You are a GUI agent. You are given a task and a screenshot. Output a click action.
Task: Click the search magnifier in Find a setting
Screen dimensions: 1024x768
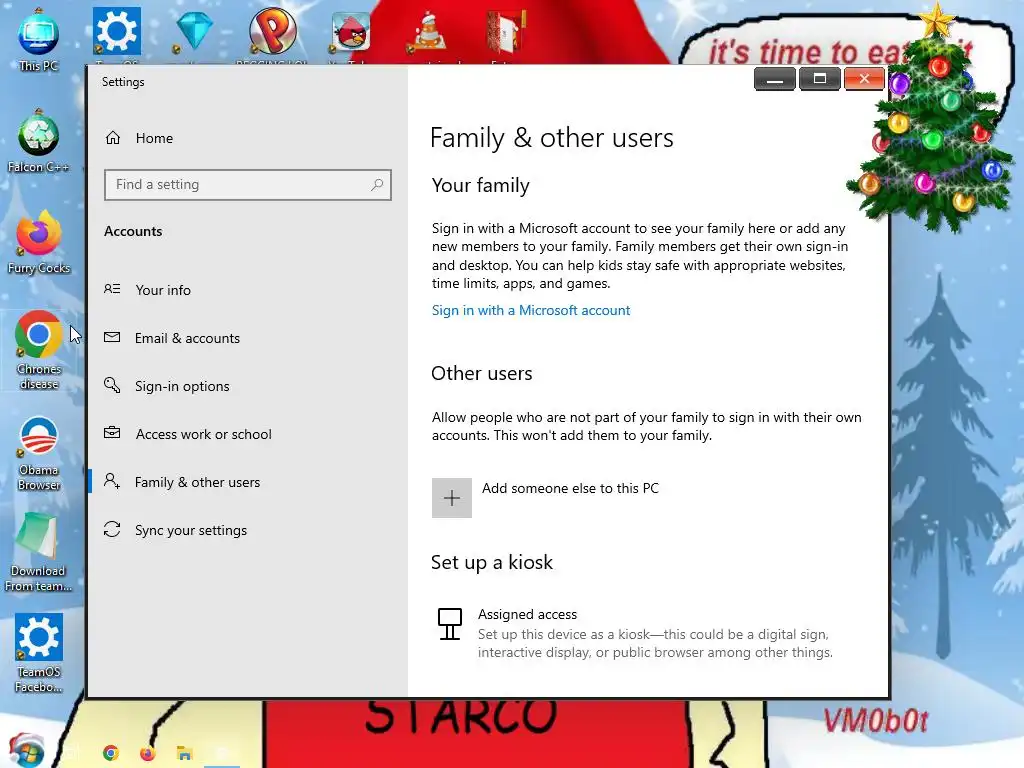pyautogui.click(x=377, y=185)
